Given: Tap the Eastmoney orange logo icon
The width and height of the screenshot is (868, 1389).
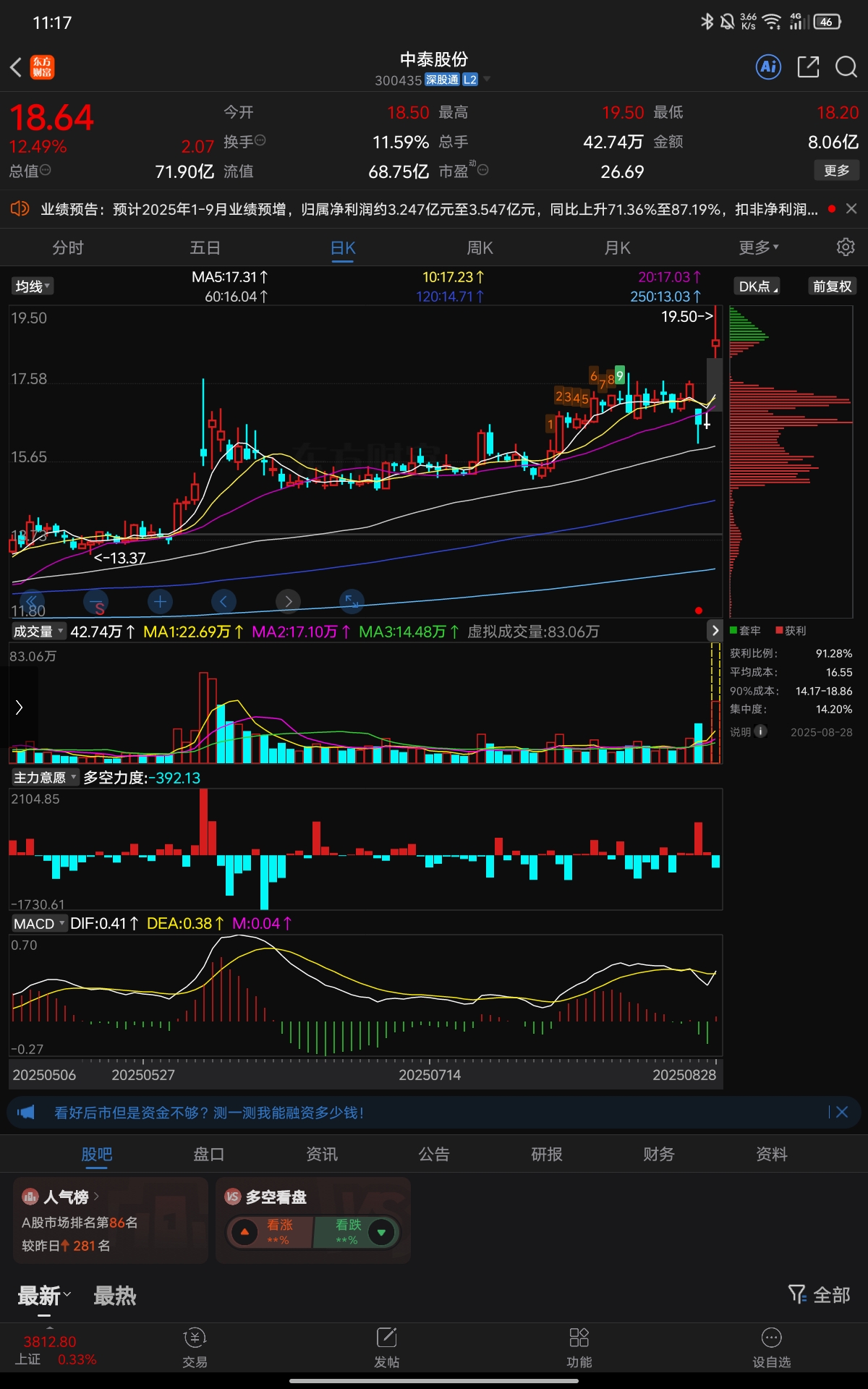Looking at the screenshot, I should pyautogui.click(x=42, y=67).
